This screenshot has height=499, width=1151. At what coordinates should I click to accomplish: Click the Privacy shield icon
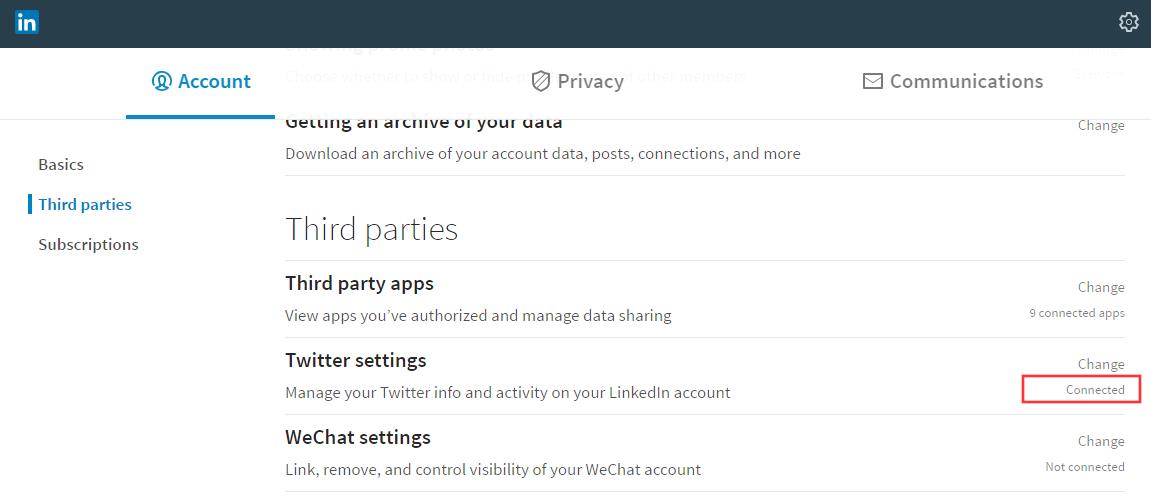[541, 81]
